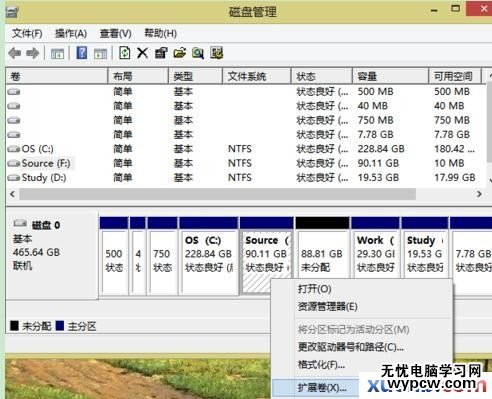Show/hide action pane toolbar icon
The width and height of the screenshot is (492, 399).
coord(100,53)
